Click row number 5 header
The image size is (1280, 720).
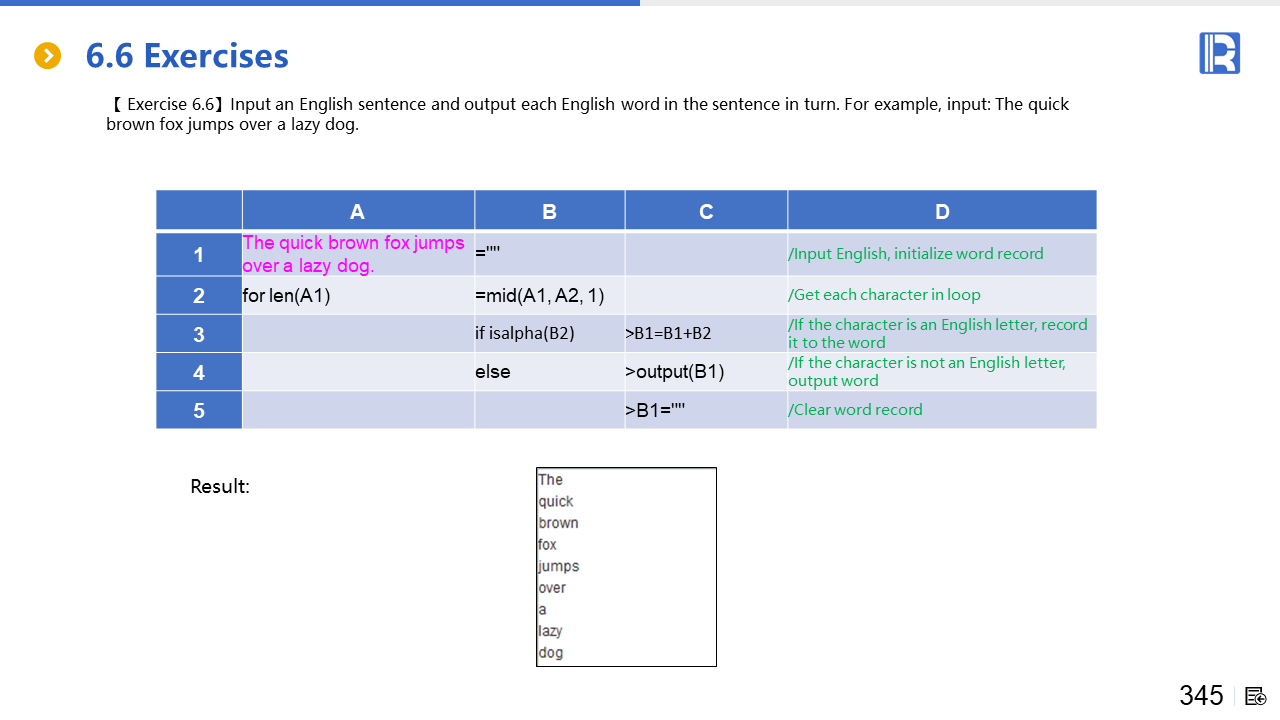point(199,410)
